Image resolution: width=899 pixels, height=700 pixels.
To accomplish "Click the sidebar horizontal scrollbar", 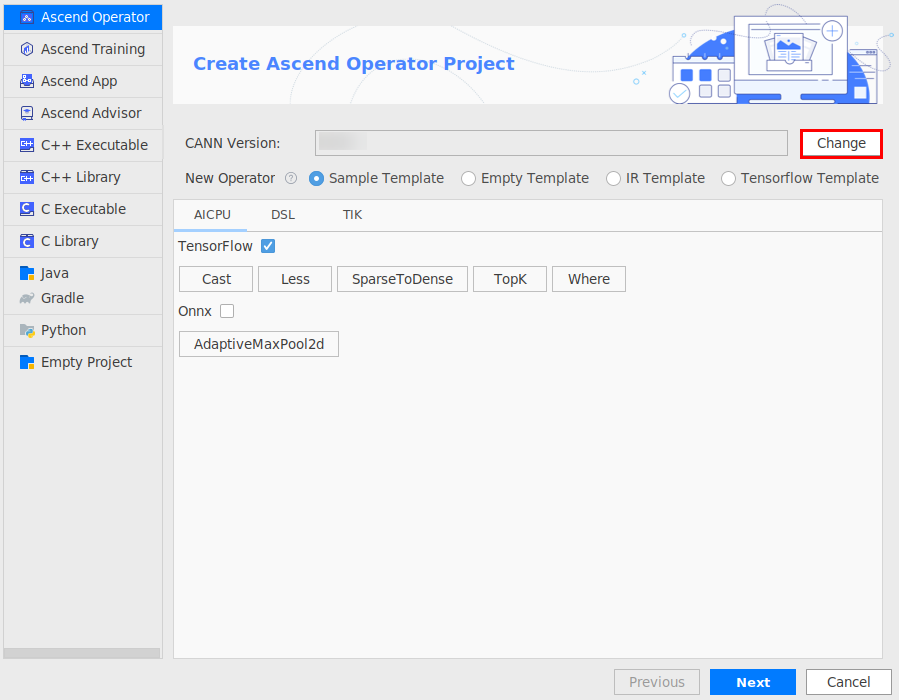I will coord(82,654).
